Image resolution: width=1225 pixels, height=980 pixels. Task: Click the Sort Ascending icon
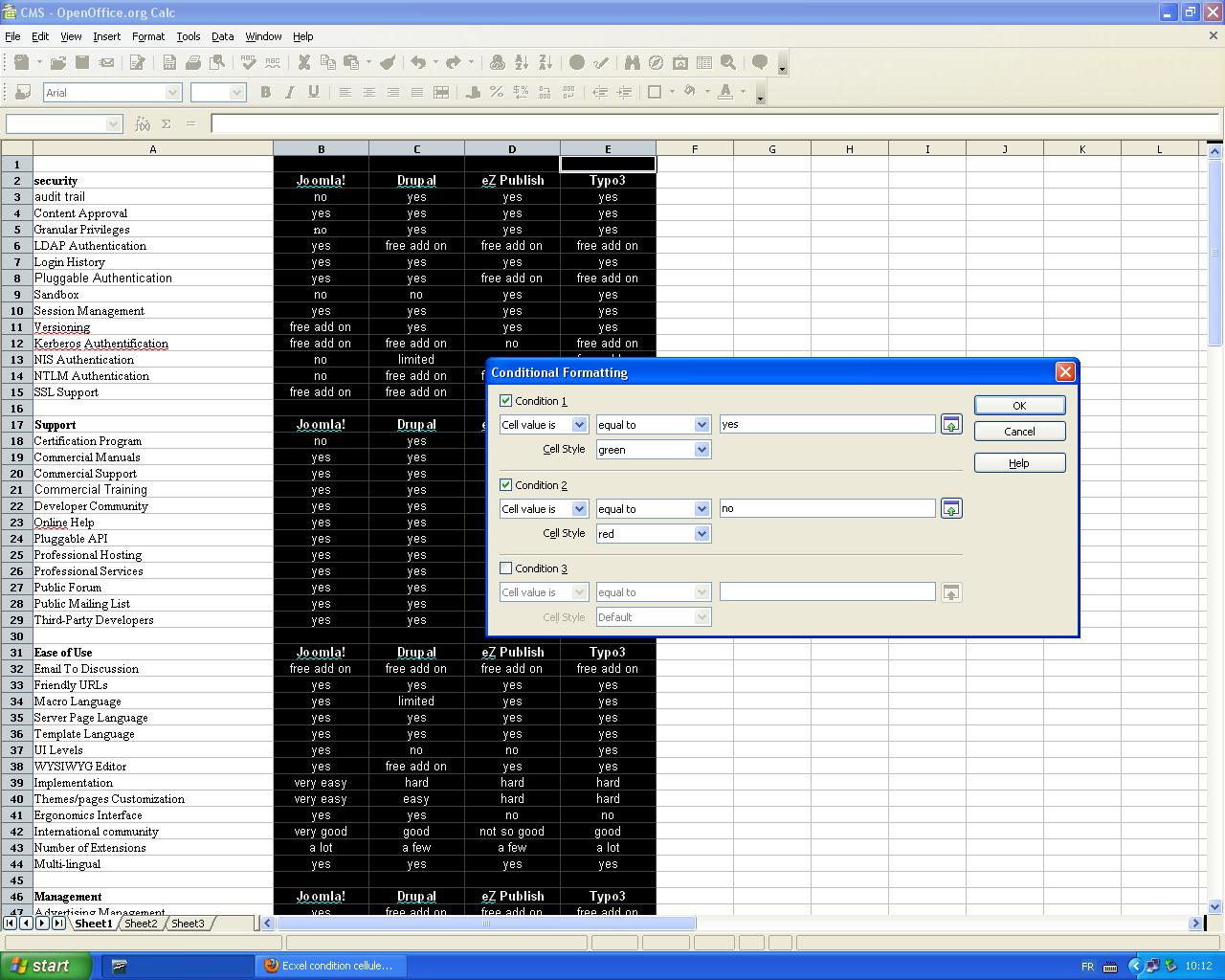click(x=522, y=62)
